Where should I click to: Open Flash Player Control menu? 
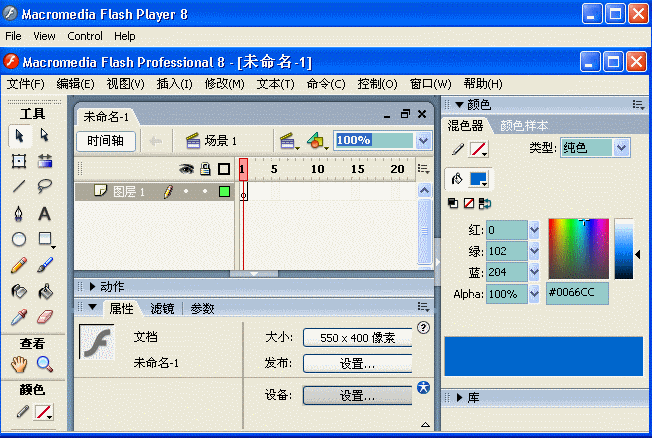85,36
